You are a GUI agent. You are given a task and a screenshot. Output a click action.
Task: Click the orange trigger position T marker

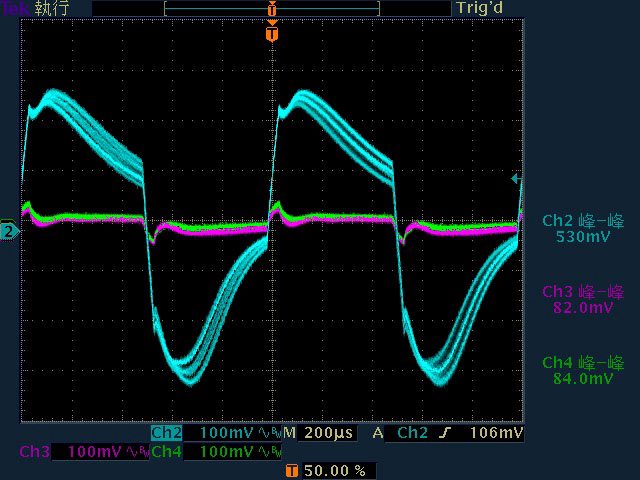click(x=271, y=34)
